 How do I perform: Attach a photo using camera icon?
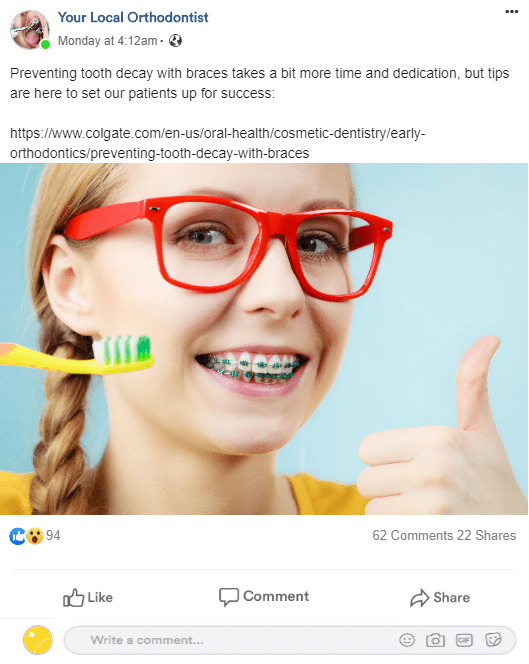point(435,640)
